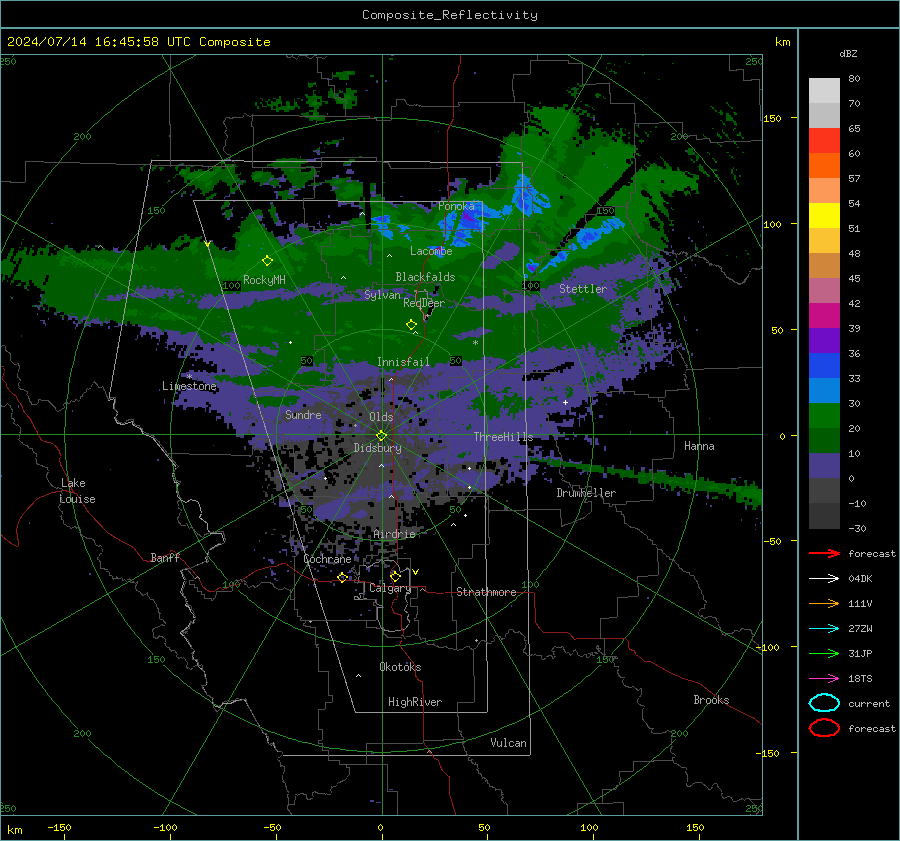
Task: Click yellow diamond marker below Cochrane
Action: (342, 578)
